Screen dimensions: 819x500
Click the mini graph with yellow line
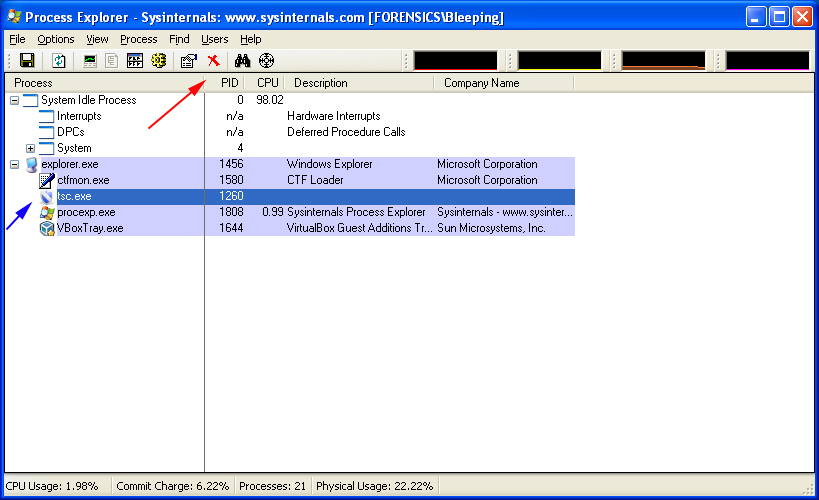click(559, 61)
